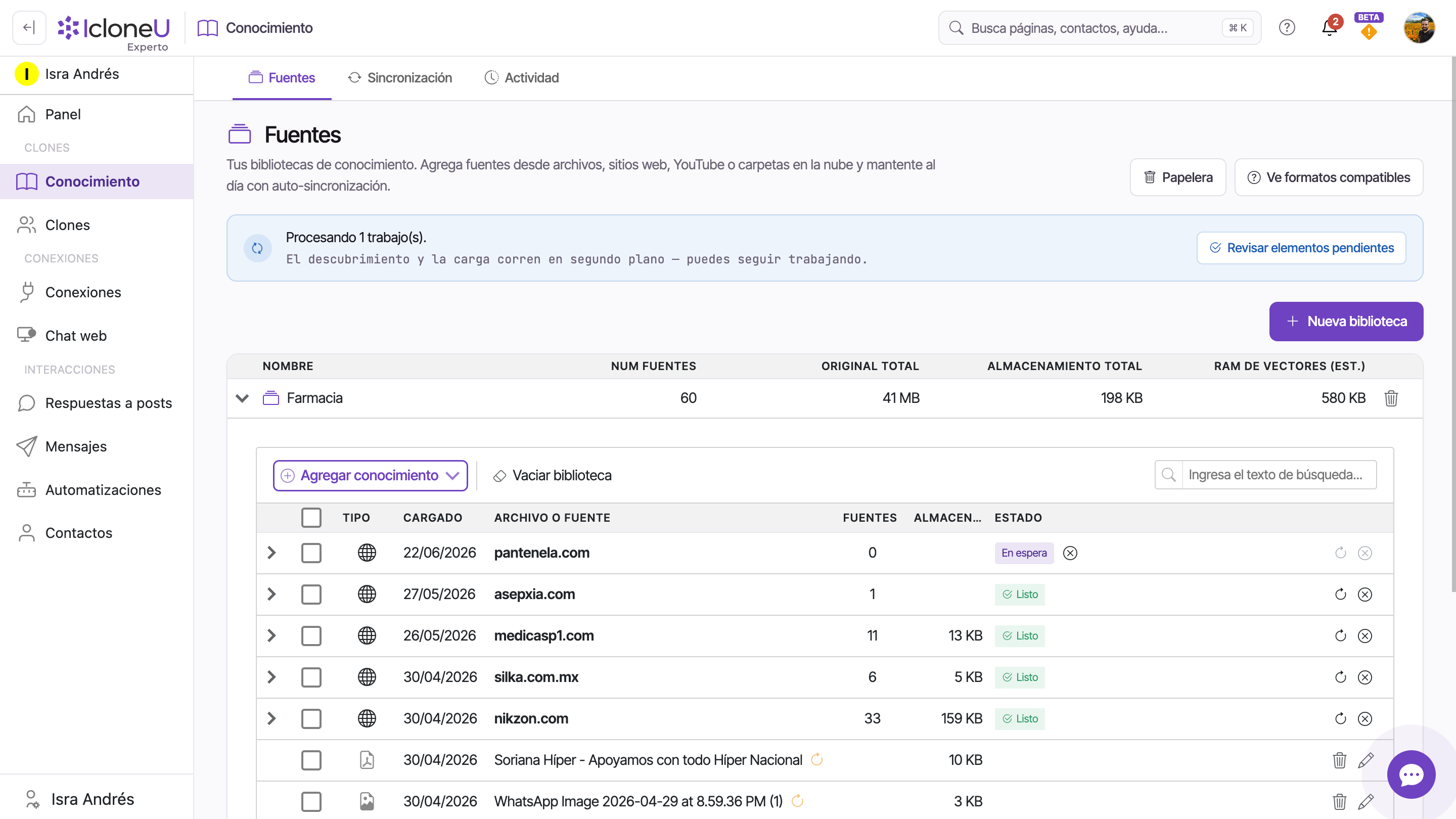Expand the asepxia.com row
The image size is (1456, 819).
pos(271,594)
